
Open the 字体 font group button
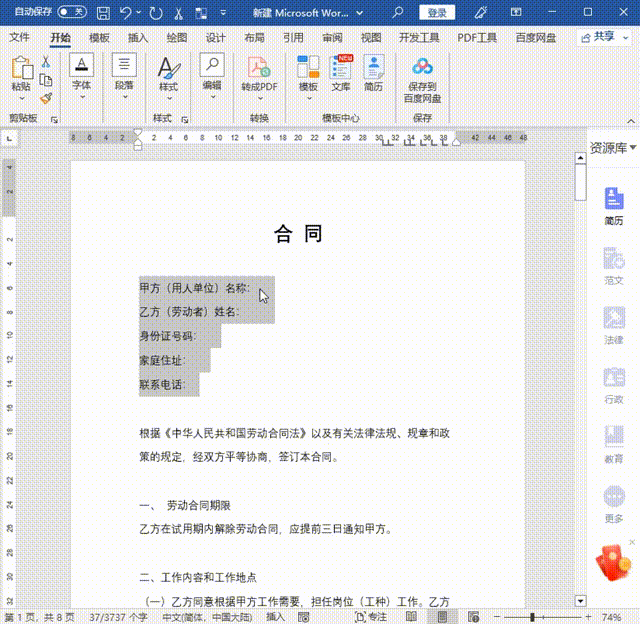pos(82,77)
